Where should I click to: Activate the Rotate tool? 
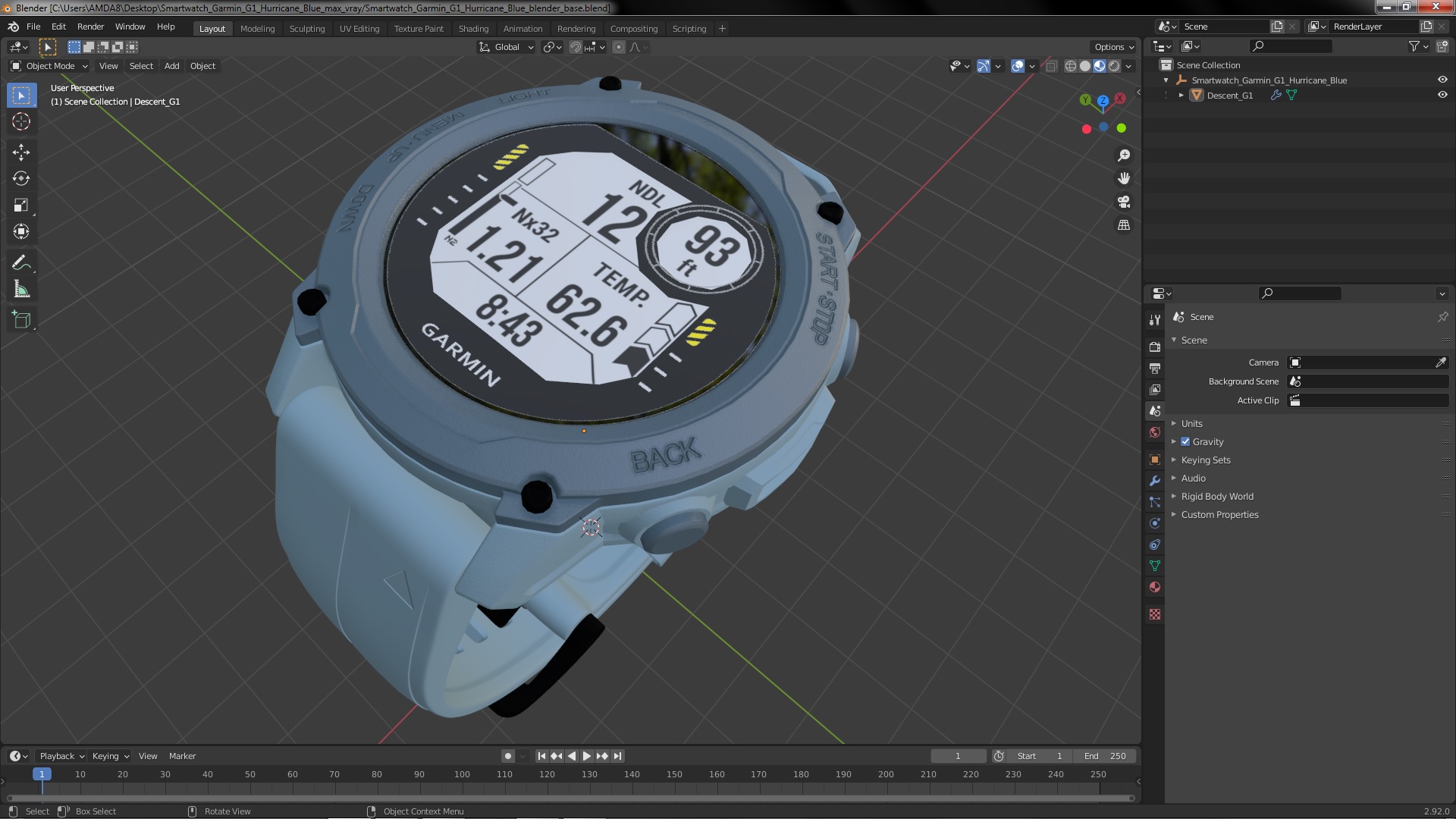tap(21, 179)
